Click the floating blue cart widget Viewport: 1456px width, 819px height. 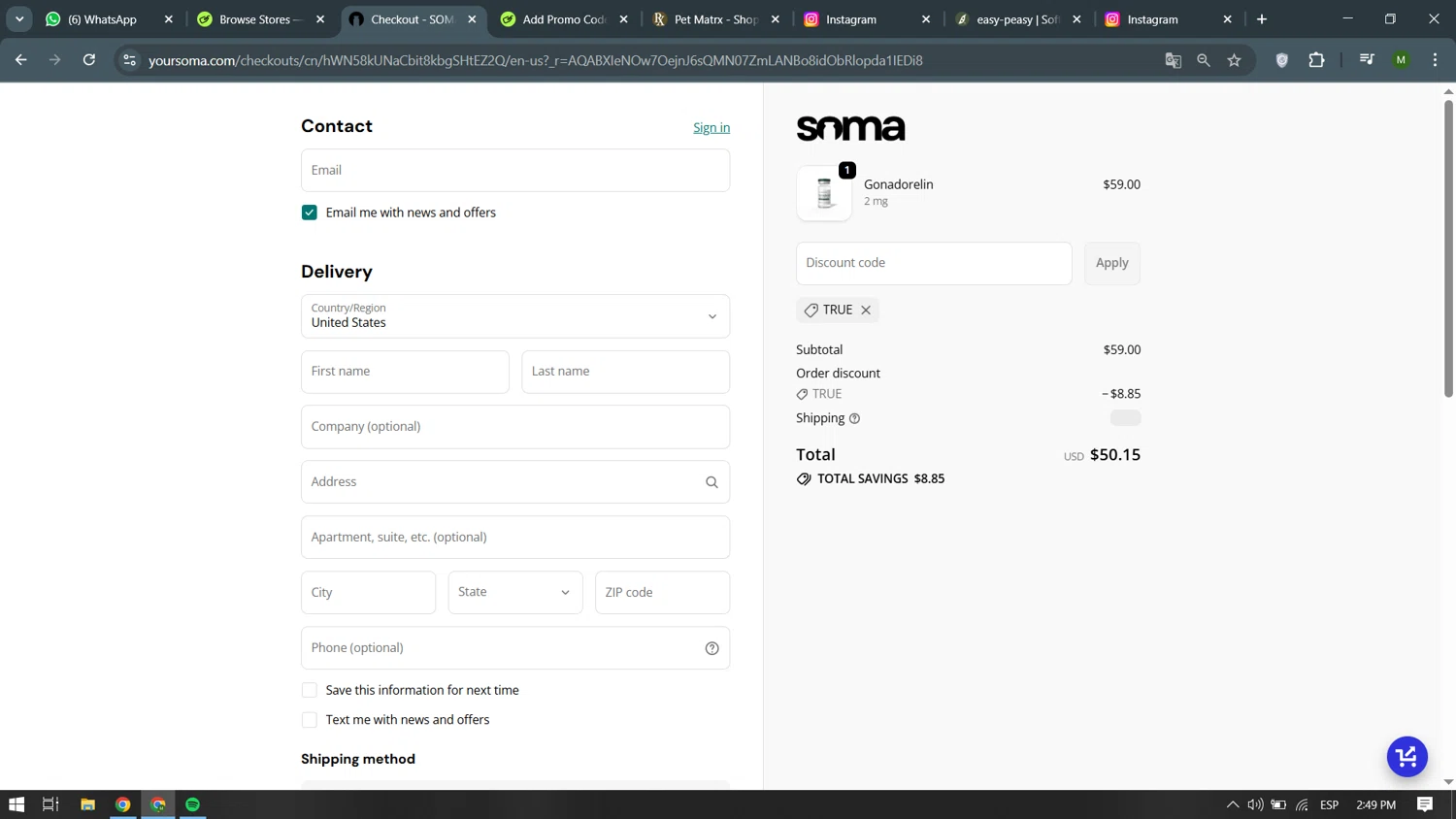click(1406, 757)
